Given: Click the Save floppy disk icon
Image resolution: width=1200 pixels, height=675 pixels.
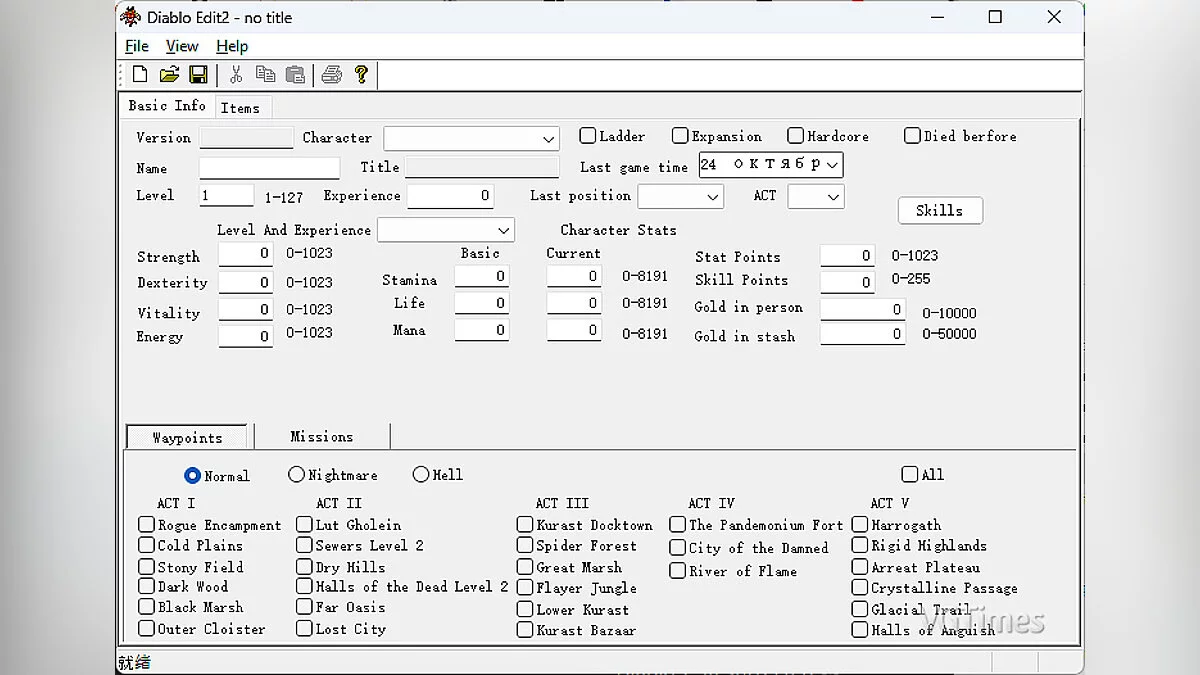Looking at the screenshot, I should (198, 74).
